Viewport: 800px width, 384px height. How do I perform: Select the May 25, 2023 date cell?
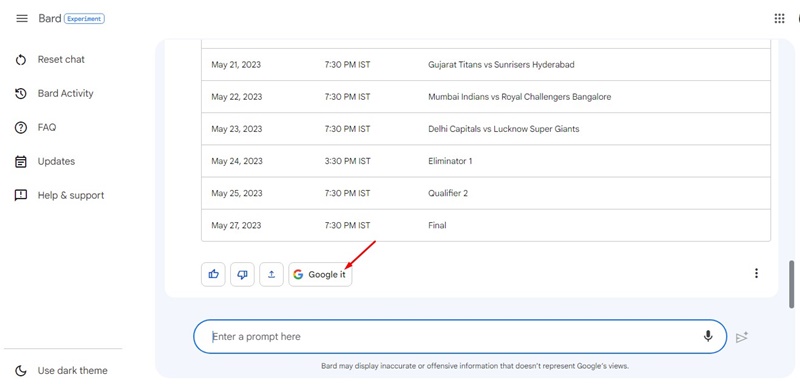point(237,193)
